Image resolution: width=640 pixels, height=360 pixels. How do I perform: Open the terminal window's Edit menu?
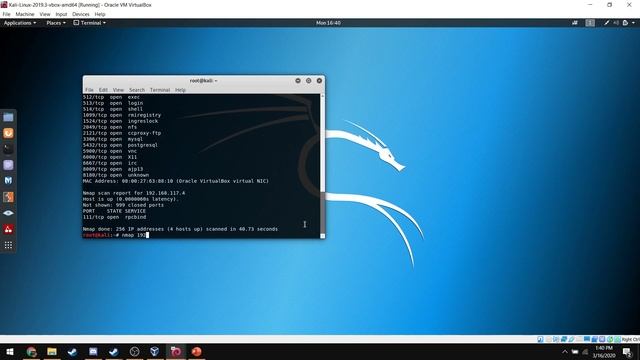(x=103, y=90)
